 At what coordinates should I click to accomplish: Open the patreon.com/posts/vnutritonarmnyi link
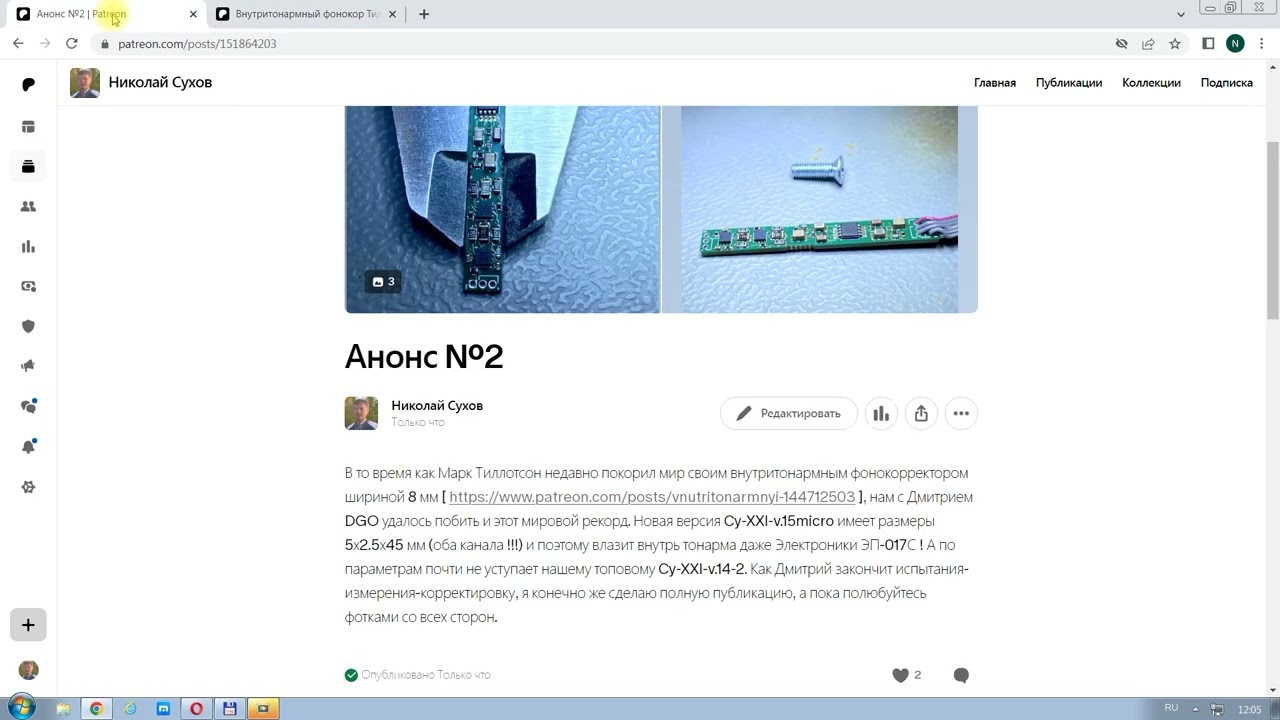pyautogui.click(x=652, y=497)
